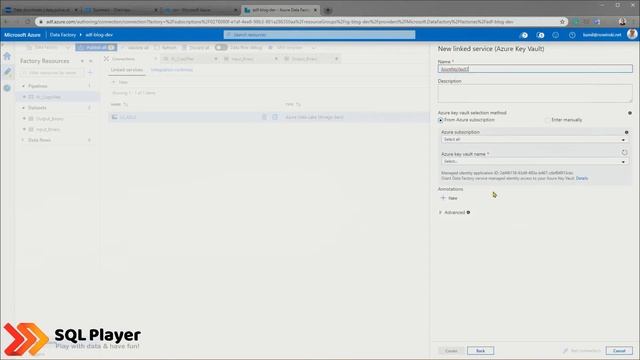Image resolution: width=640 pixels, height=360 pixels.
Task: Select the Output_Binary dataset
Action: coord(49,119)
